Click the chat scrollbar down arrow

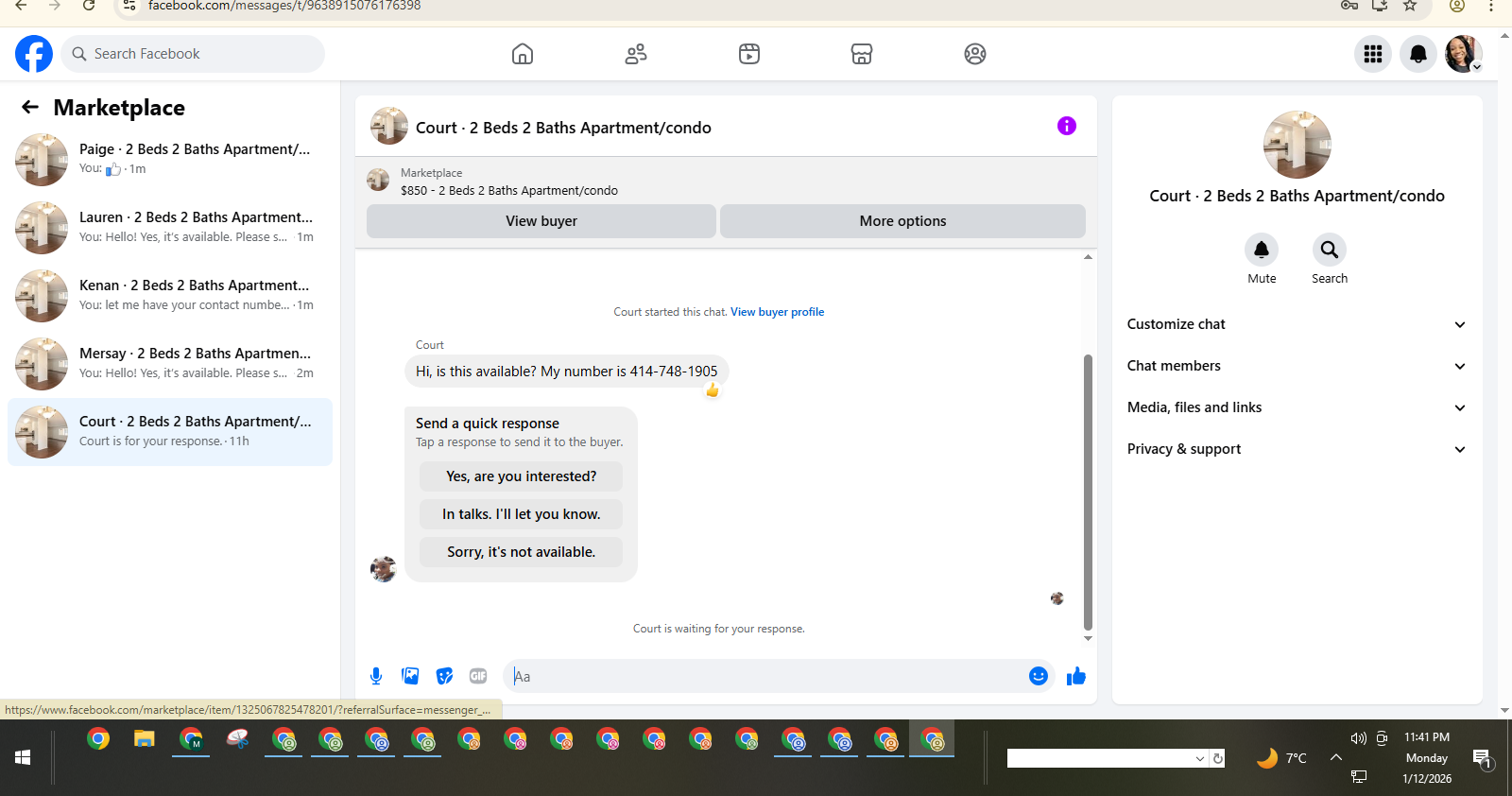(x=1088, y=639)
